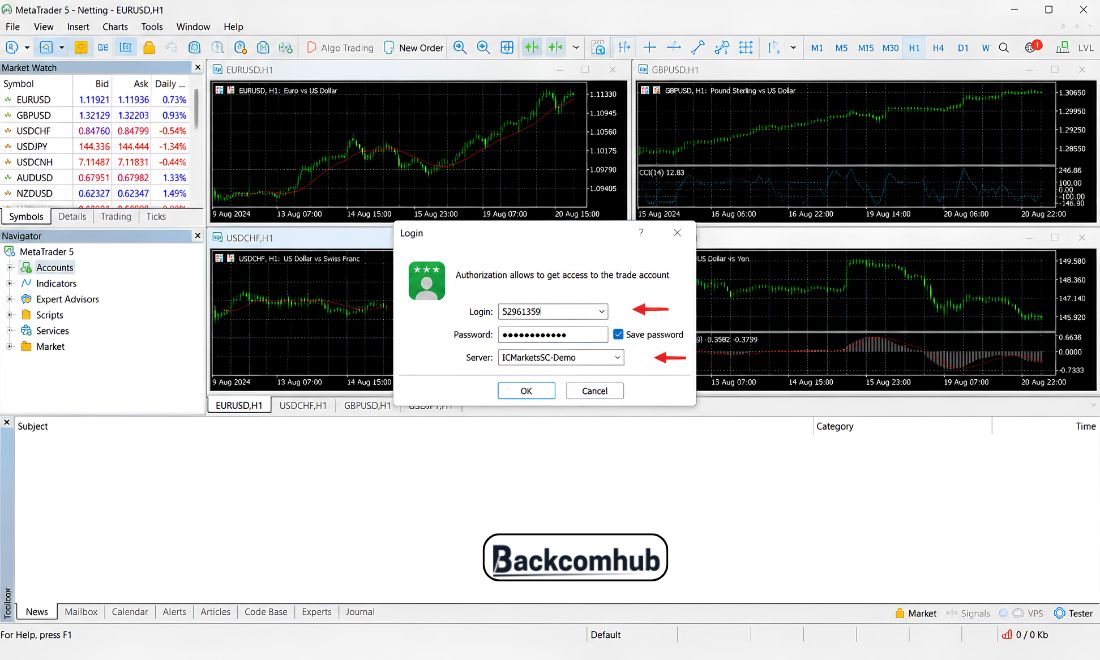Click the VPS button in Toolbox bar
Screen dimensions: 1100x660
1028,613
